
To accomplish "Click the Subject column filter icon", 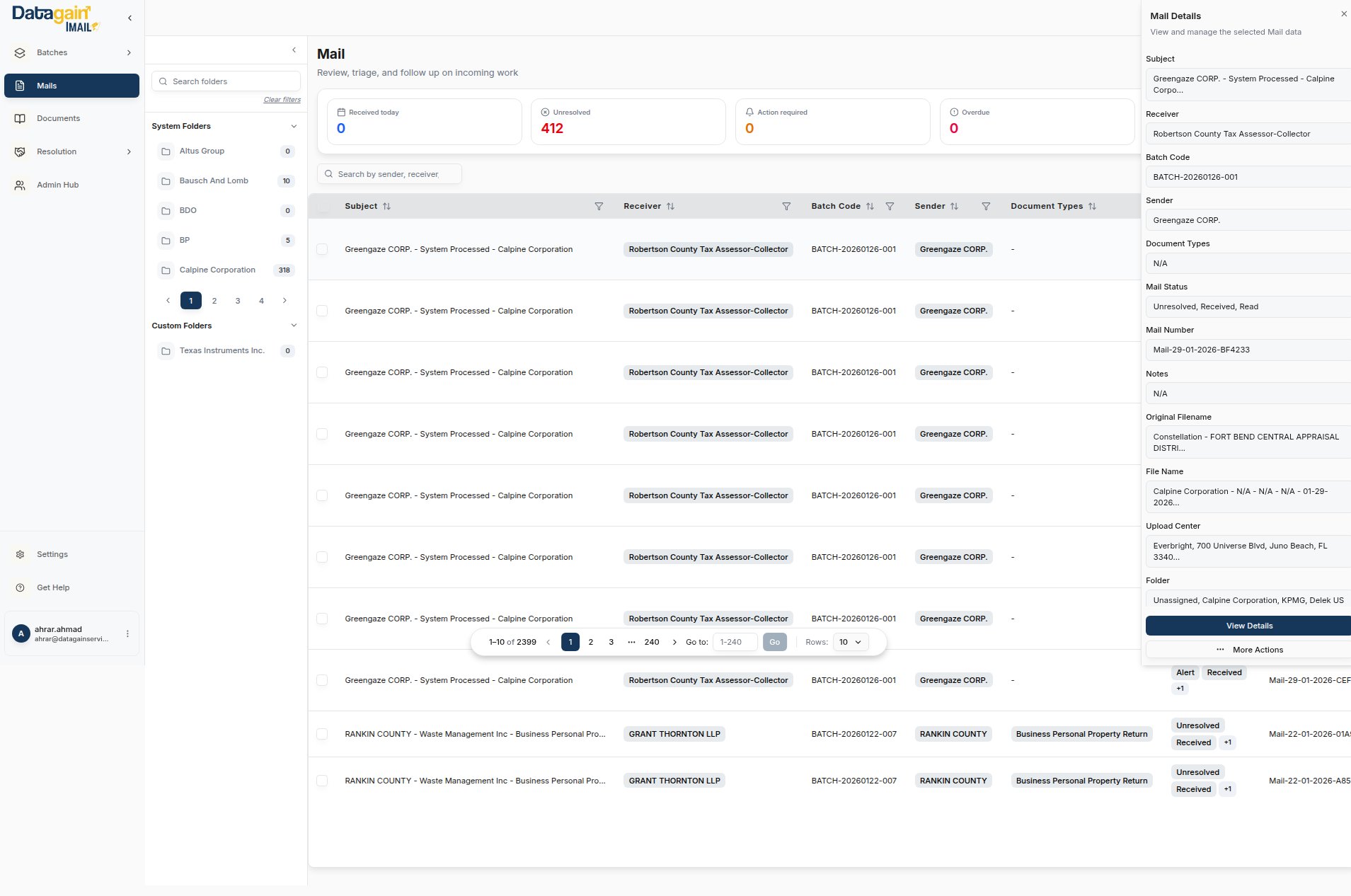I will pyautogui.click(x=599, y=207).
